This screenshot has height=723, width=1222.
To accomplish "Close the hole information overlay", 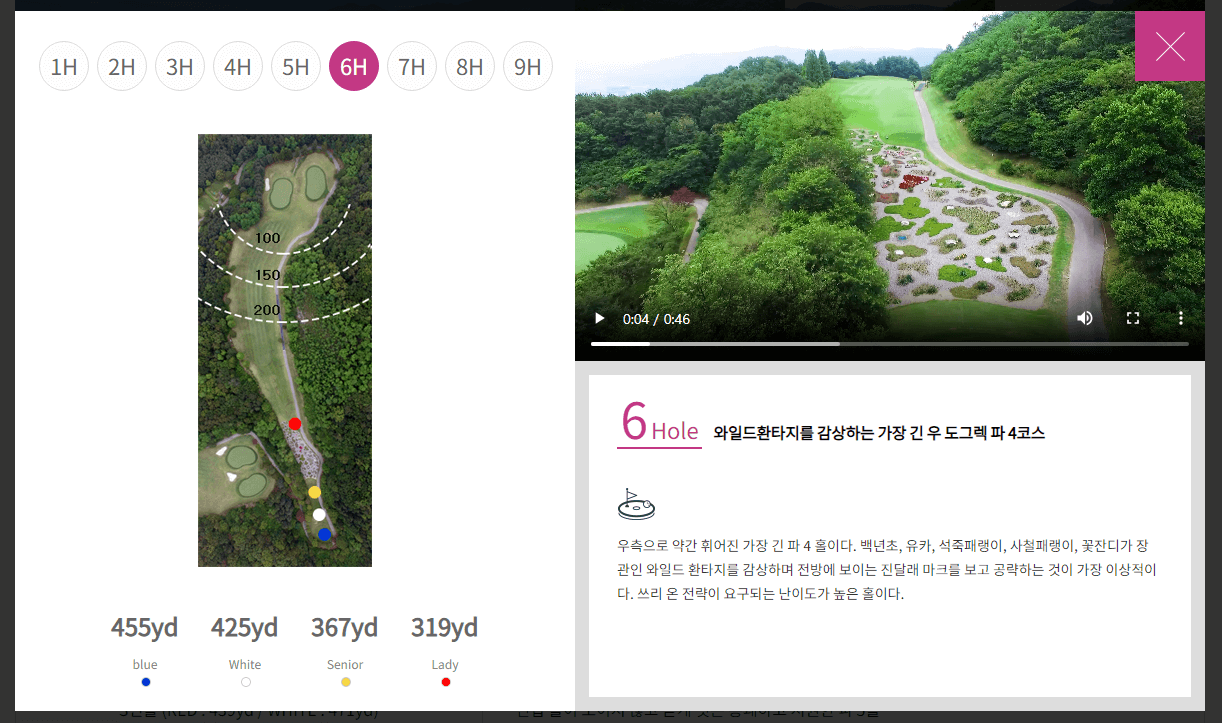I will (1170, 46).
